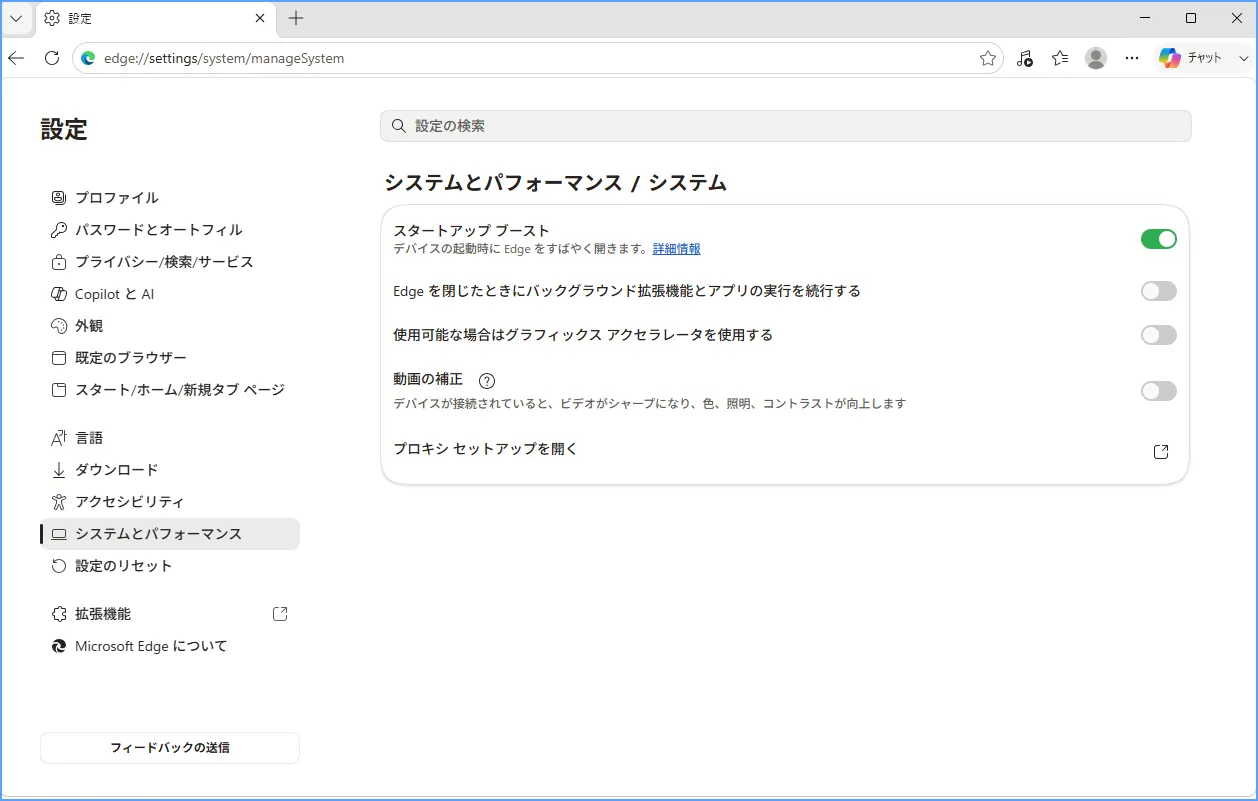The height and width of the screenshot is (801, 1258).
Task: Open 既定のブラウザー settings section
Action: coord(170,358)
